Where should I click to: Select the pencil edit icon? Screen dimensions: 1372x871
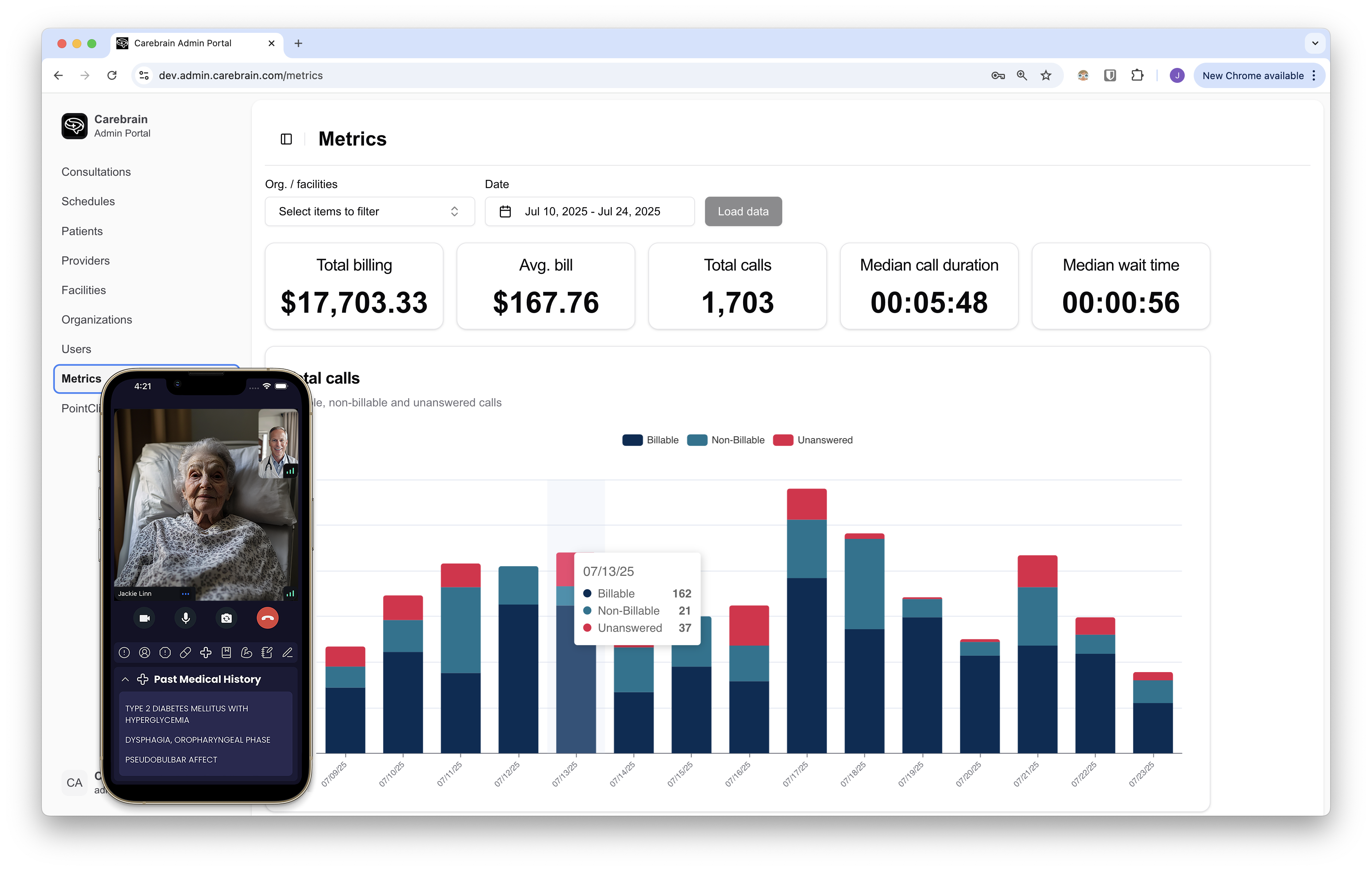pos(287,653)
